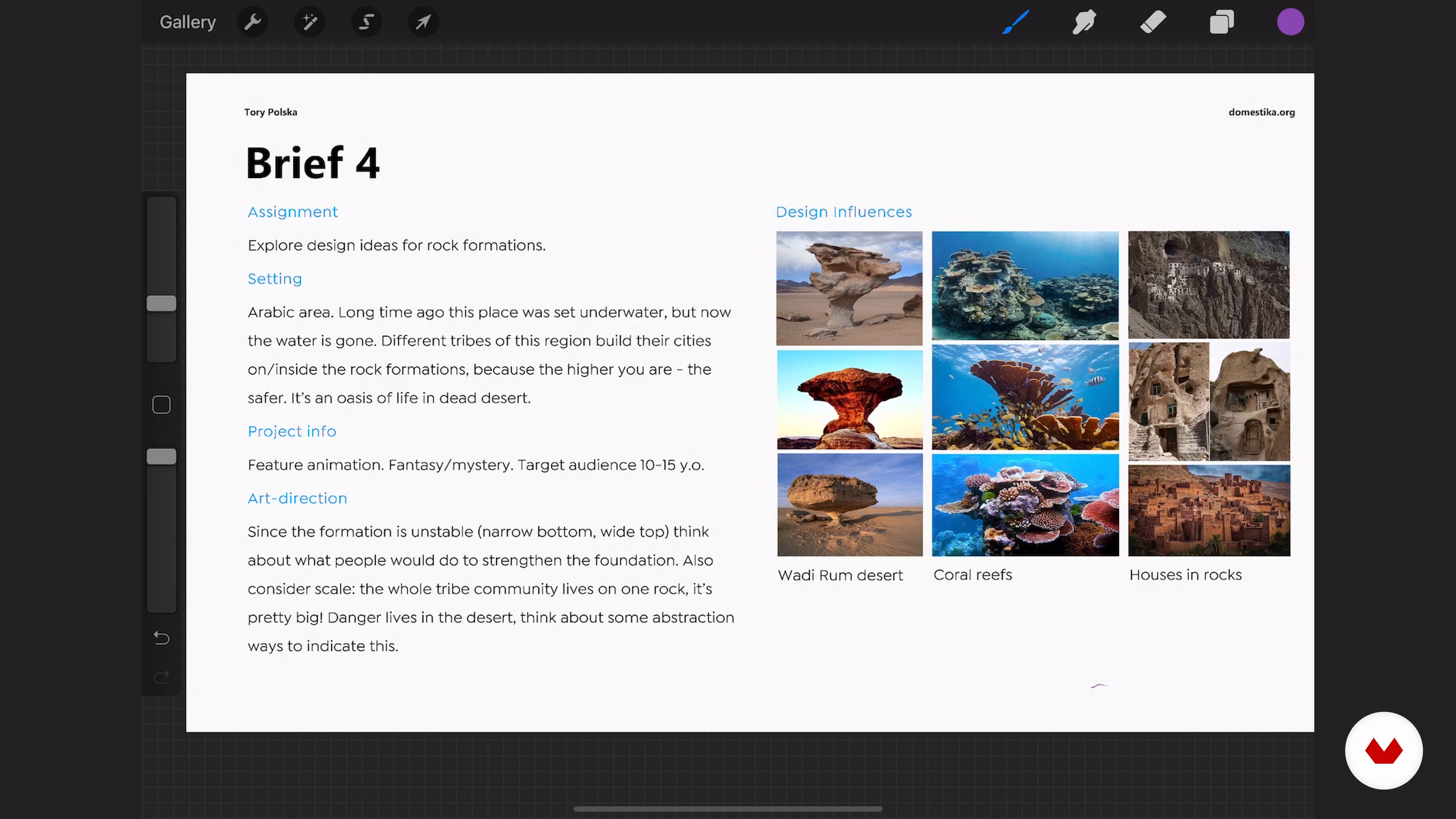Click the 'Design Influences' heading

pos(843,212)
